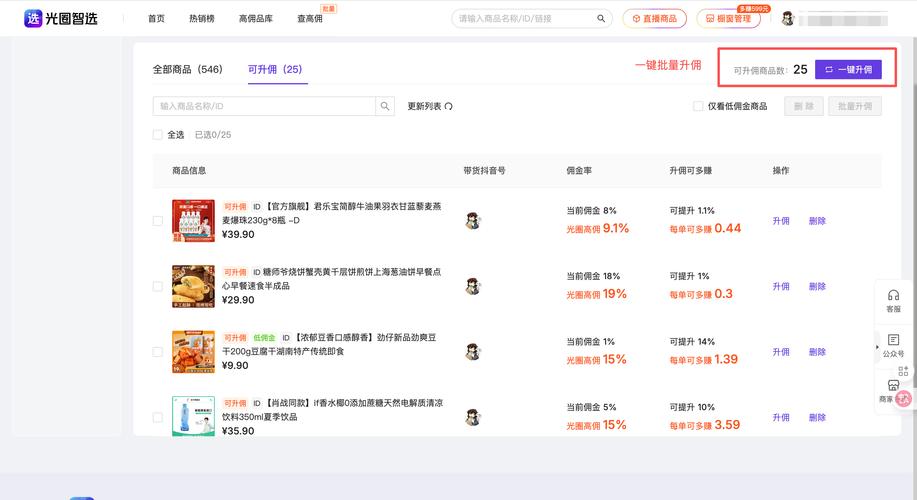Image resolution: width=917 pixels, height=500 pixels.
Task: Click ID tag on 君乐宝 product
Action: click(x=257, y=207)
